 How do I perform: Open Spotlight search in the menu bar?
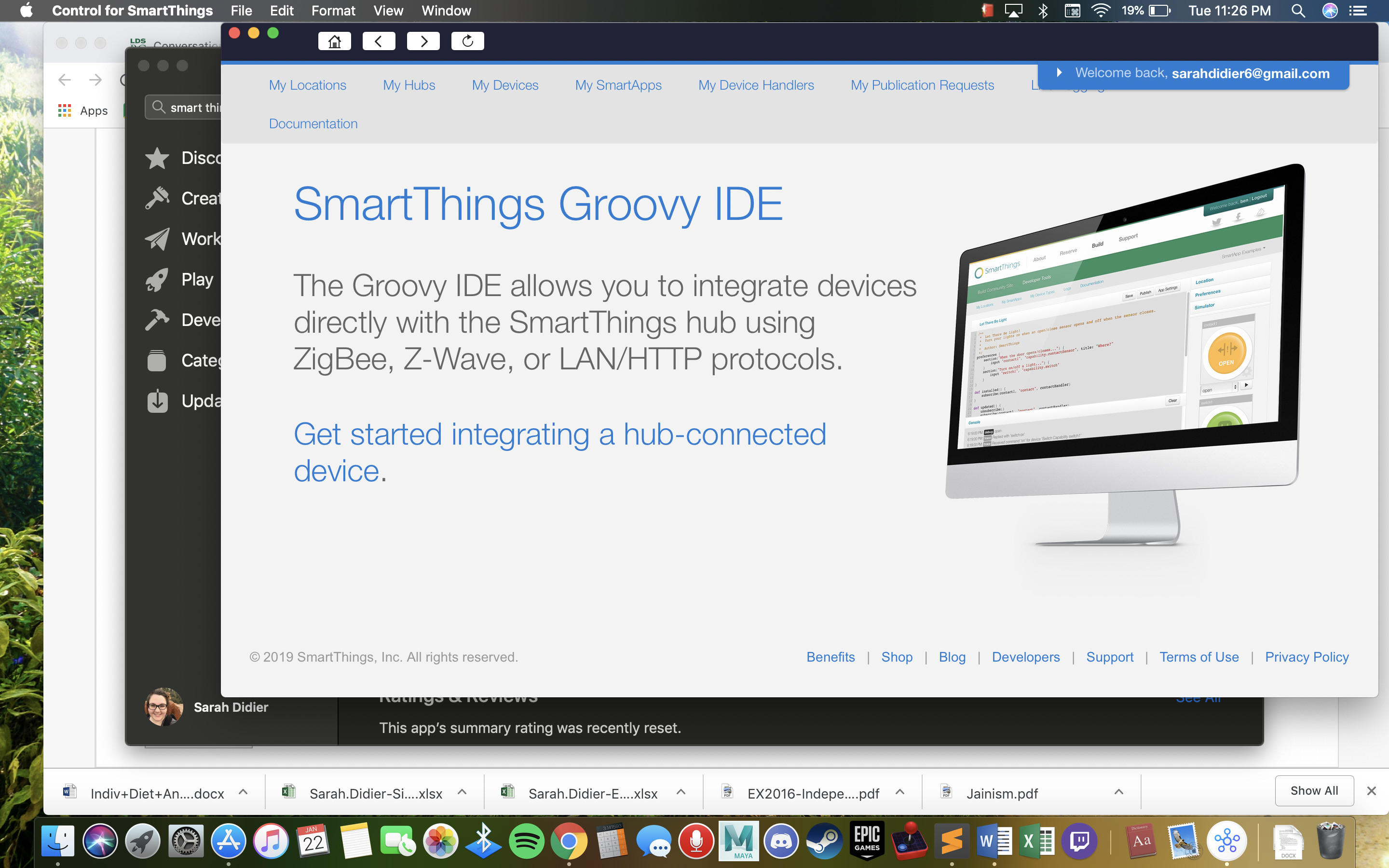coord(1298,10)
